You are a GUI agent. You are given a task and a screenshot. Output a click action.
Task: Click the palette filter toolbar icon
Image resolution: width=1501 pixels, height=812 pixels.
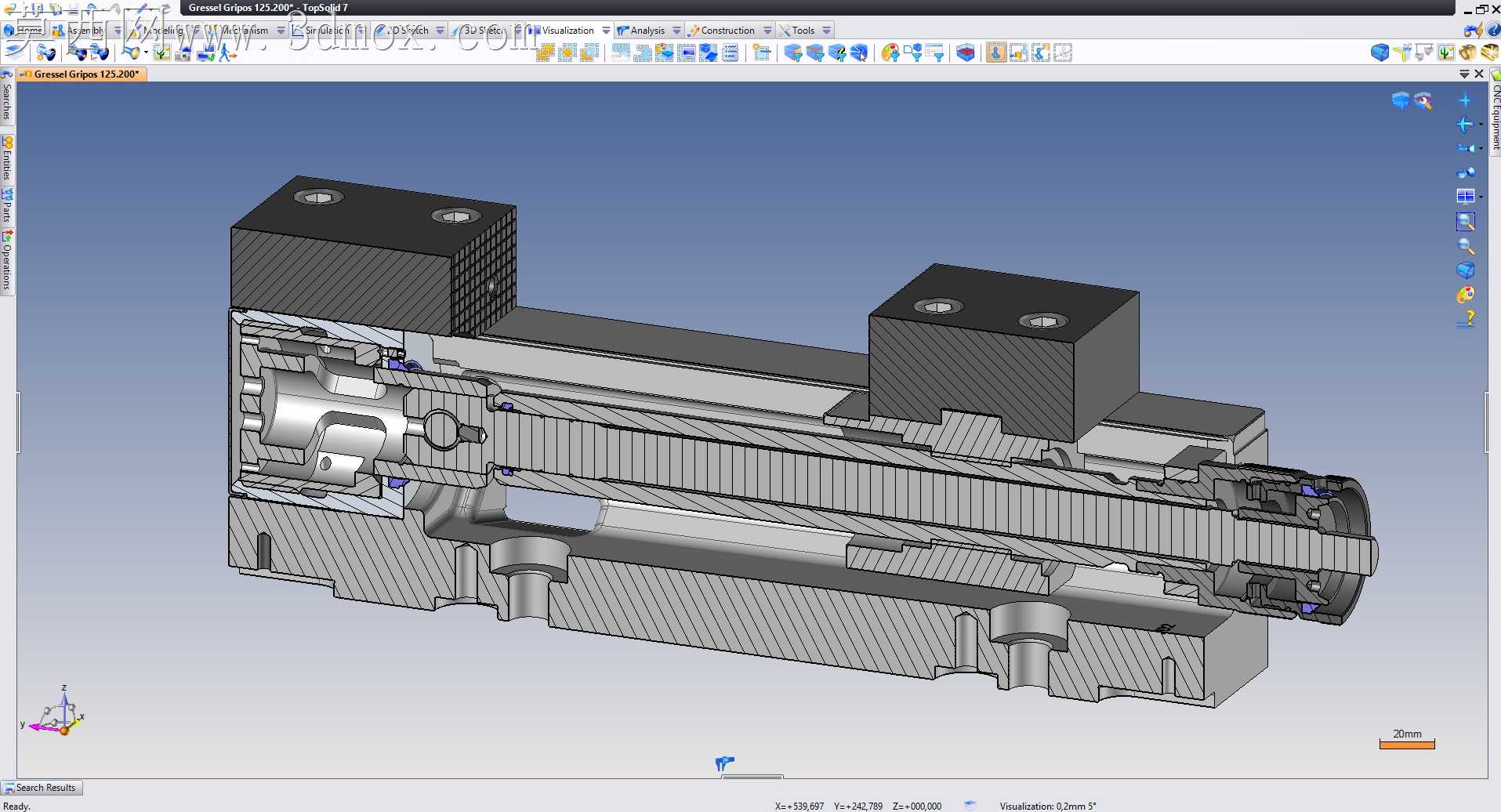890,53
